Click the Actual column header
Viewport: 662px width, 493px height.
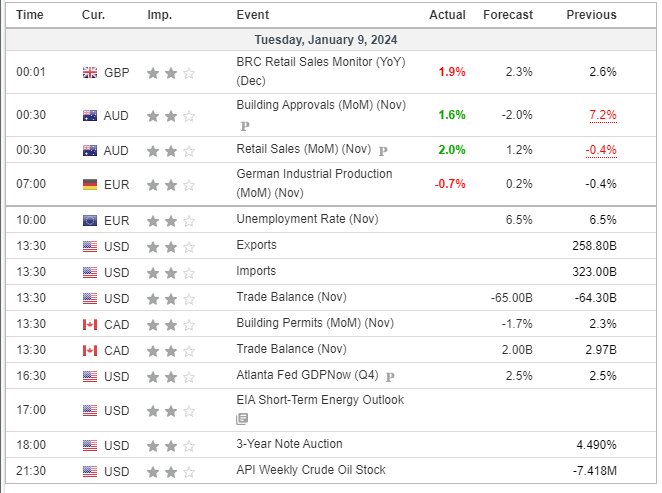coord(447,15)
